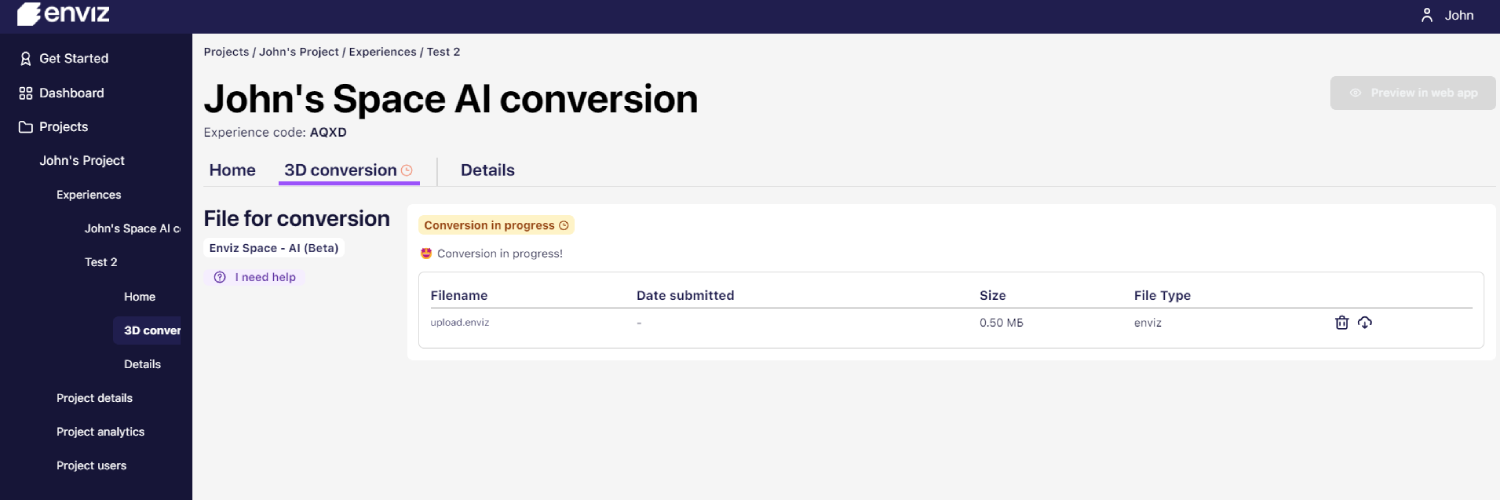This screenshot has height=500, width=1500.
Task: Click the John's Space AI conversion heading
Action: pos(451,99)
